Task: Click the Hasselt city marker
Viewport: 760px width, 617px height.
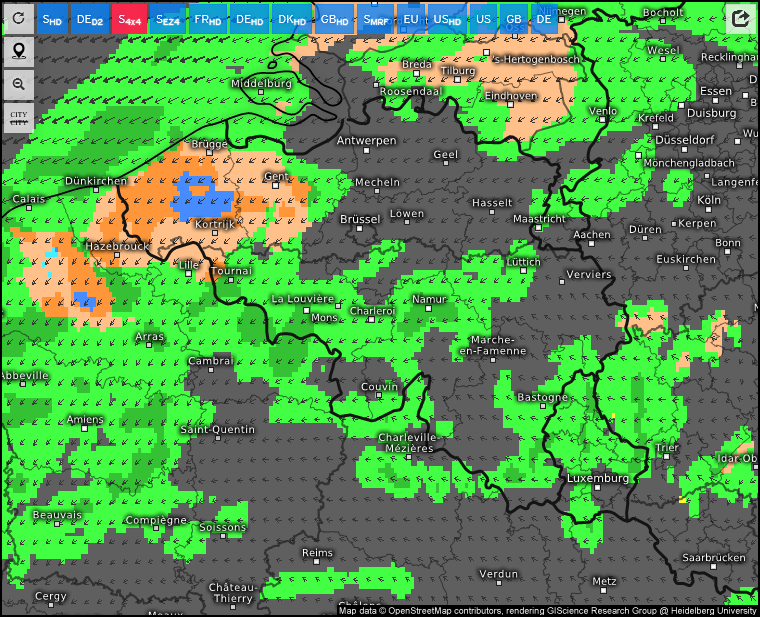Action: [x=492, y=212]
